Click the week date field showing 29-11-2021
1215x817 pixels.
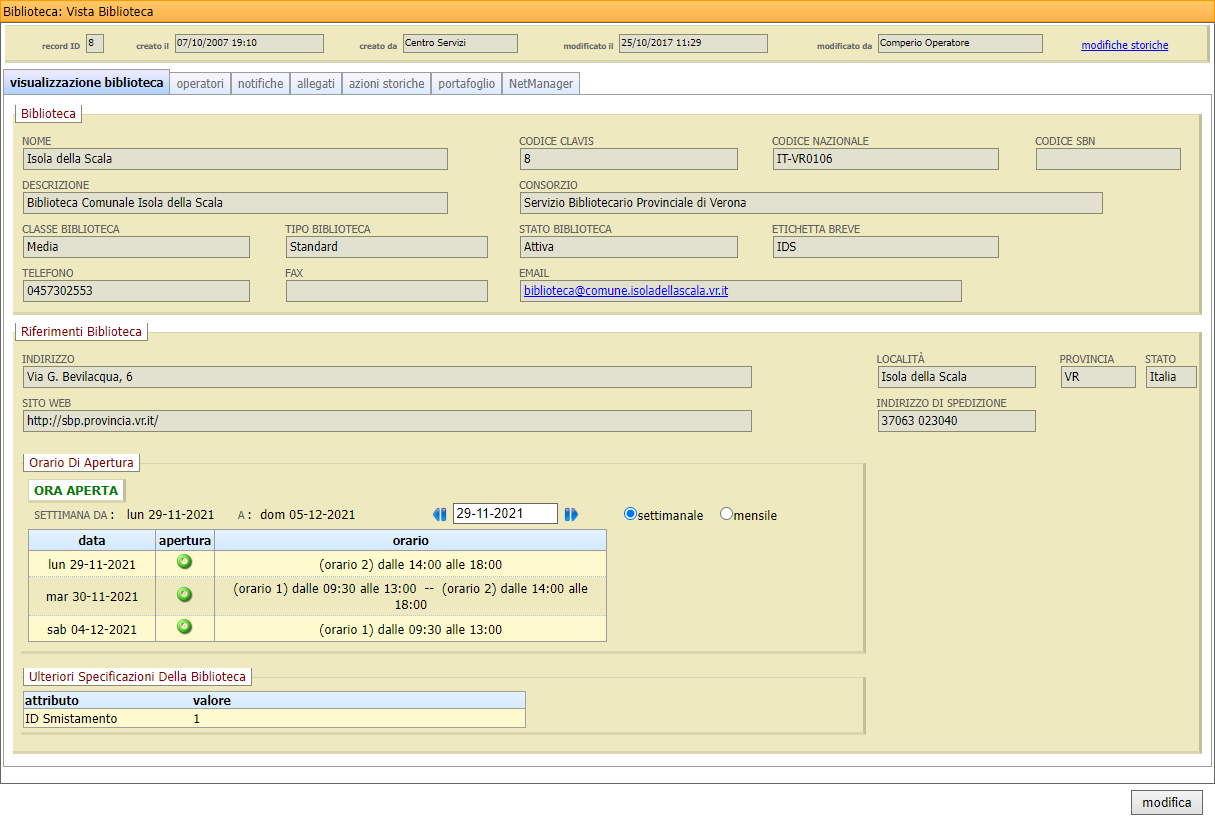(504, 513)
